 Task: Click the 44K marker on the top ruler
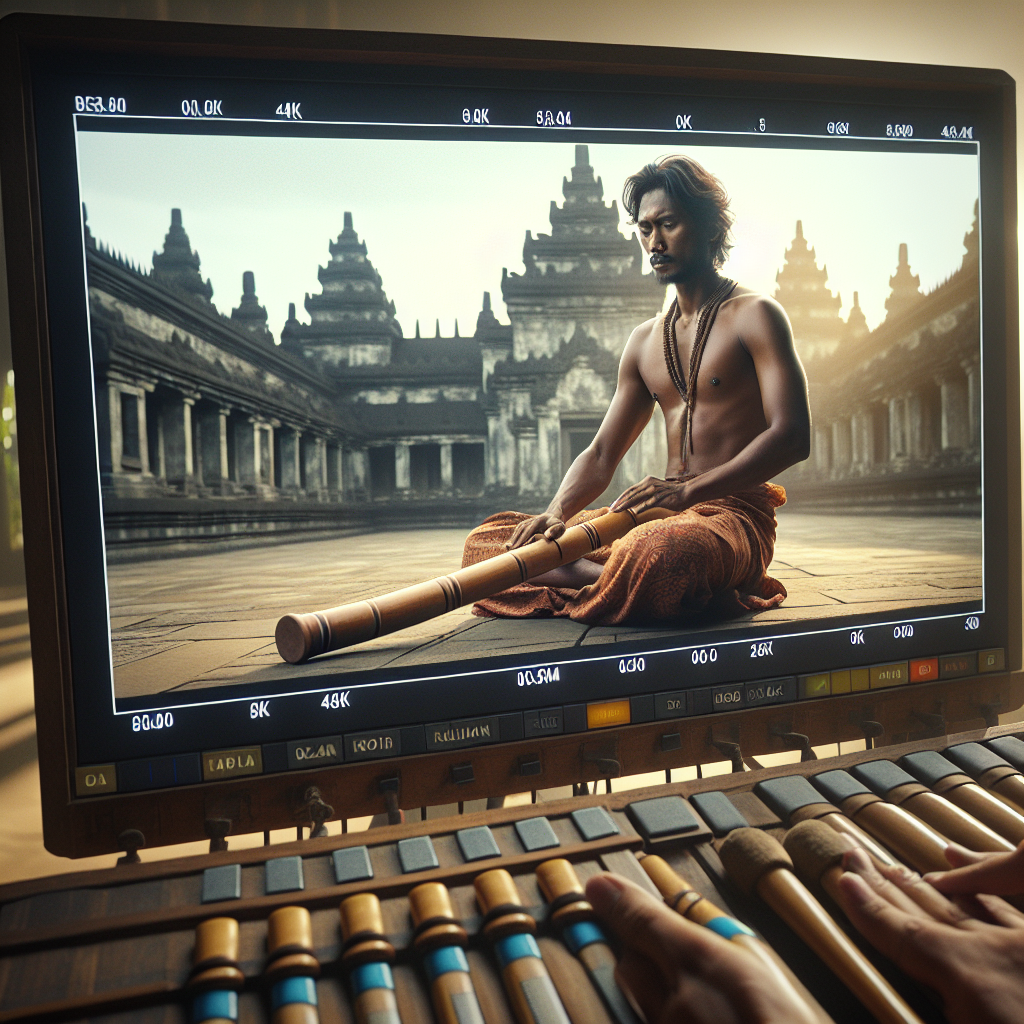click(x=289, y=111)
